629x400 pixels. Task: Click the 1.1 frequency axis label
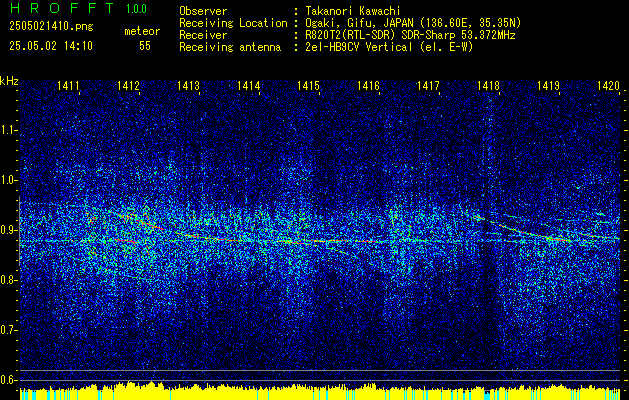tap(8, 130)
